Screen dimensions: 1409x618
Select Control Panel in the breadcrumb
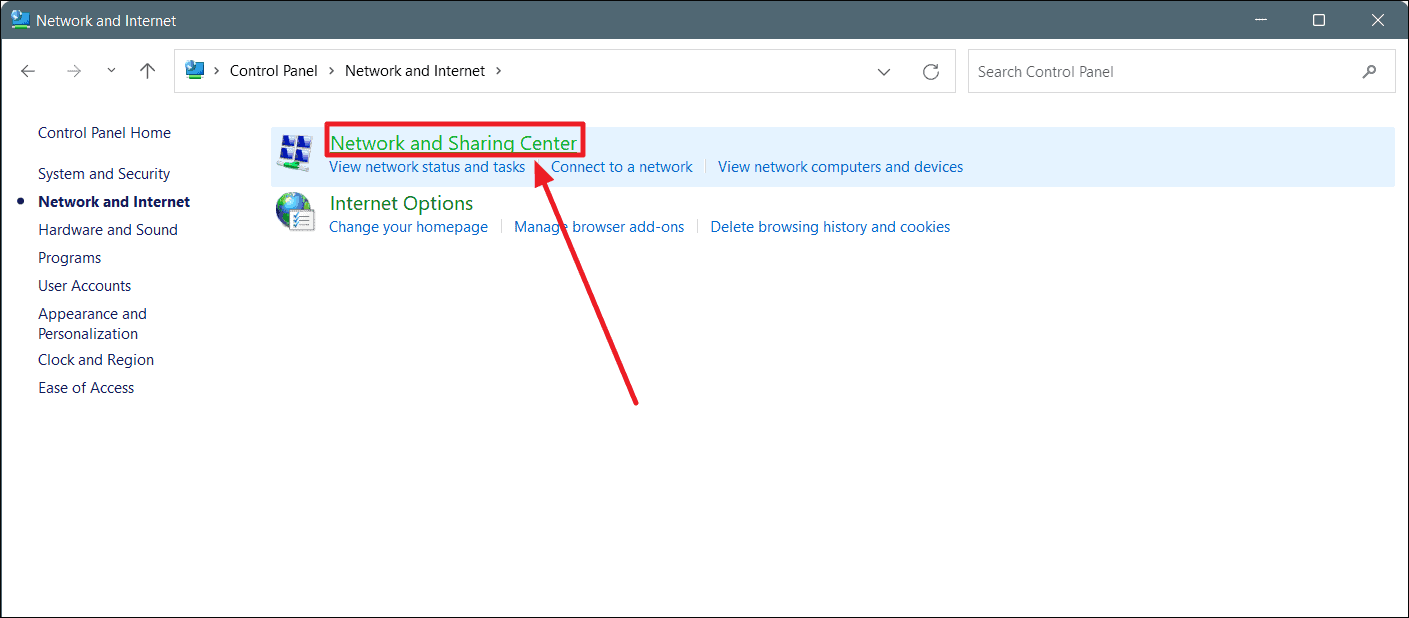(273, 71)
